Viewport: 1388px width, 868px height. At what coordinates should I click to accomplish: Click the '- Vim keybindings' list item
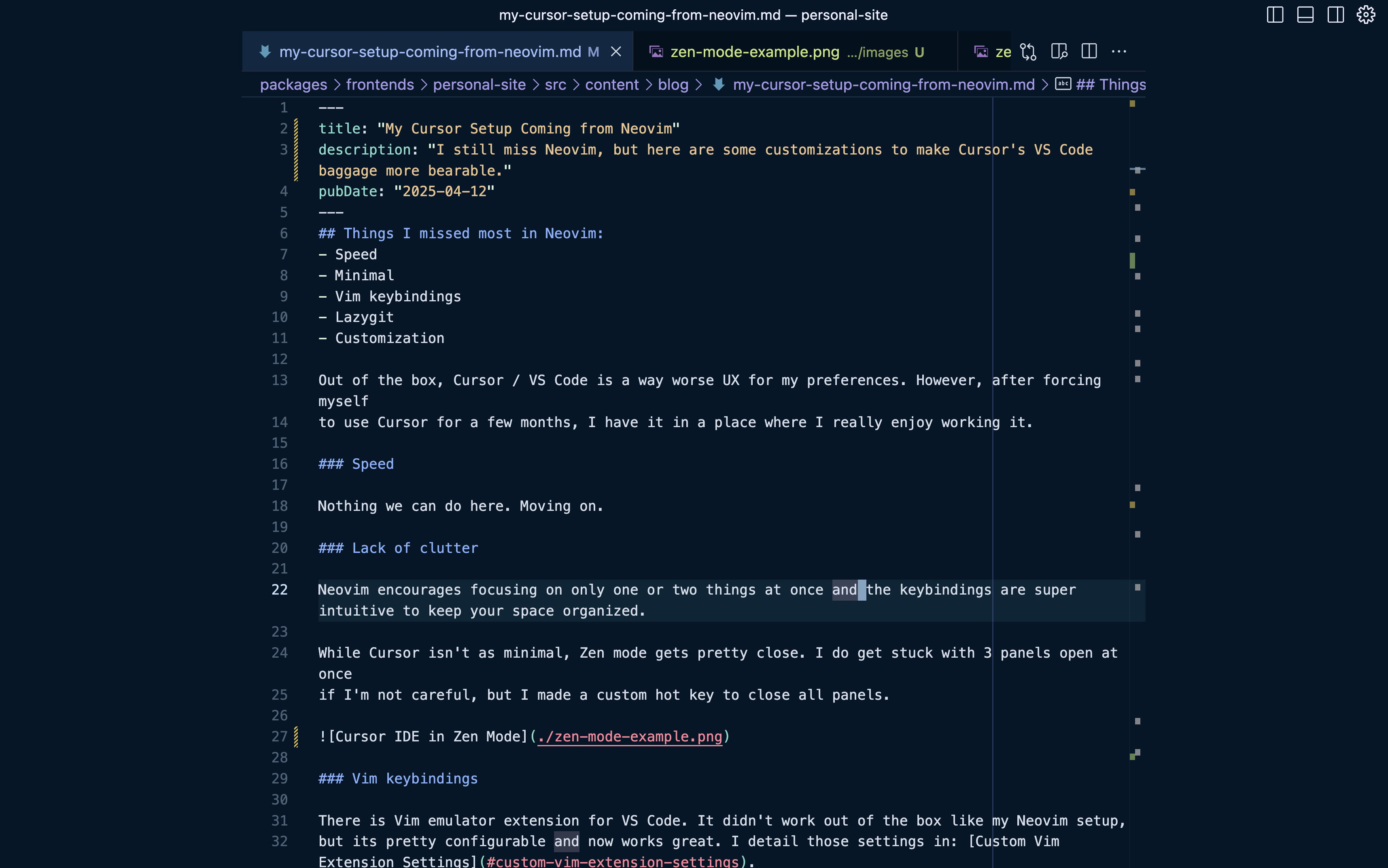click(390, 296)
